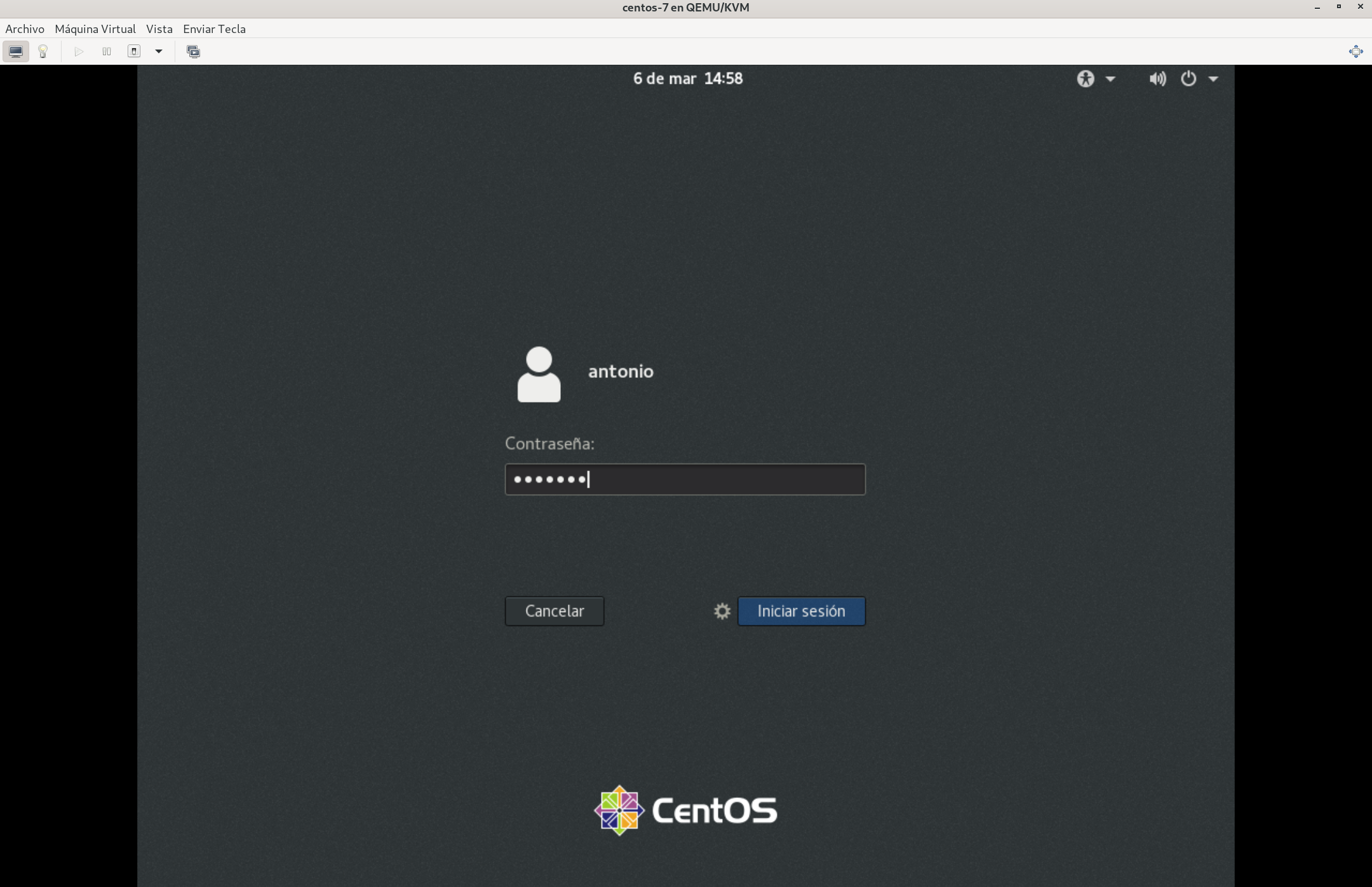Screen dimensions: 1372x887
Task: Click the power icon in top bar
Action: click(x=1188, y=79)
